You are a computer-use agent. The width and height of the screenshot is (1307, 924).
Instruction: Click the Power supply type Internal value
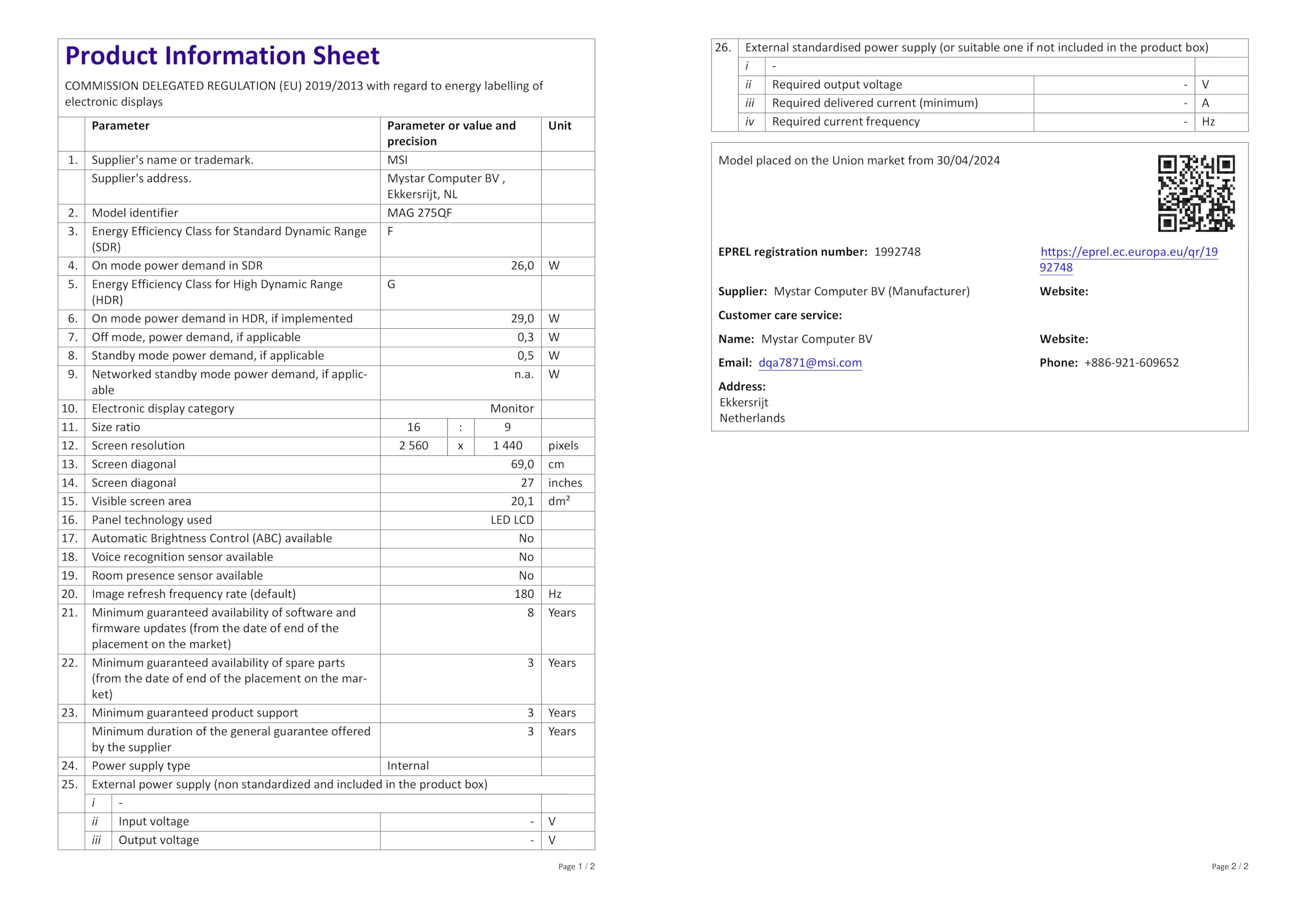point(407,766)
